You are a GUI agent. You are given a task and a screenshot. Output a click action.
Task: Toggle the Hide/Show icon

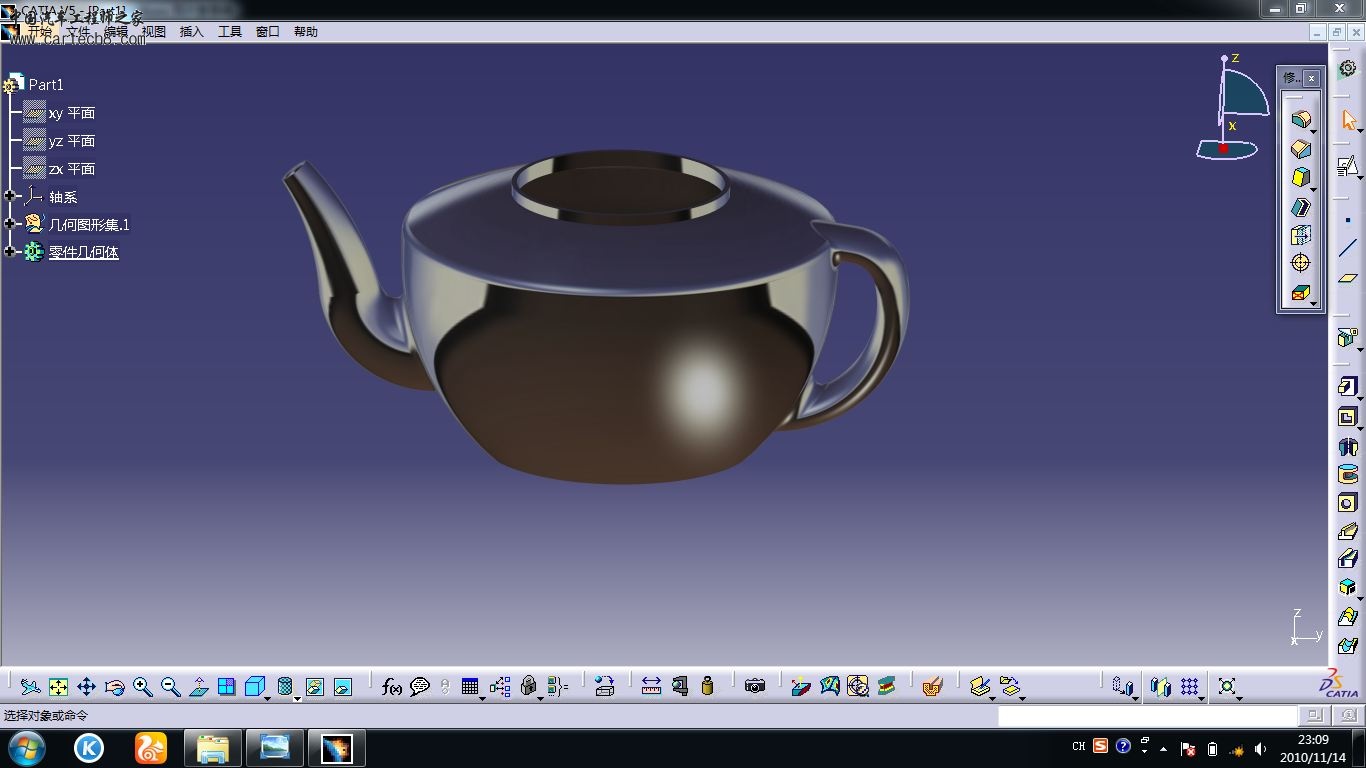point(314,686)
